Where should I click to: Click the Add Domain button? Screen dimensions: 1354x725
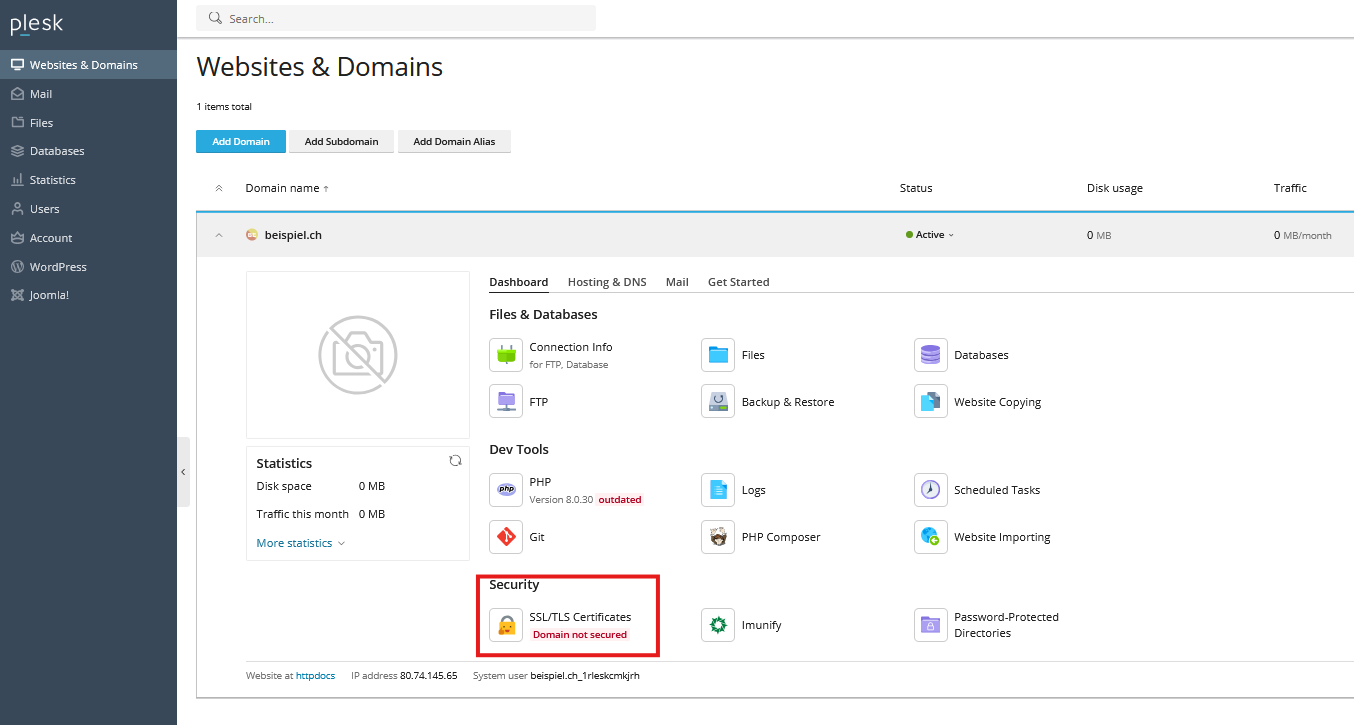[x=240, y=142]
